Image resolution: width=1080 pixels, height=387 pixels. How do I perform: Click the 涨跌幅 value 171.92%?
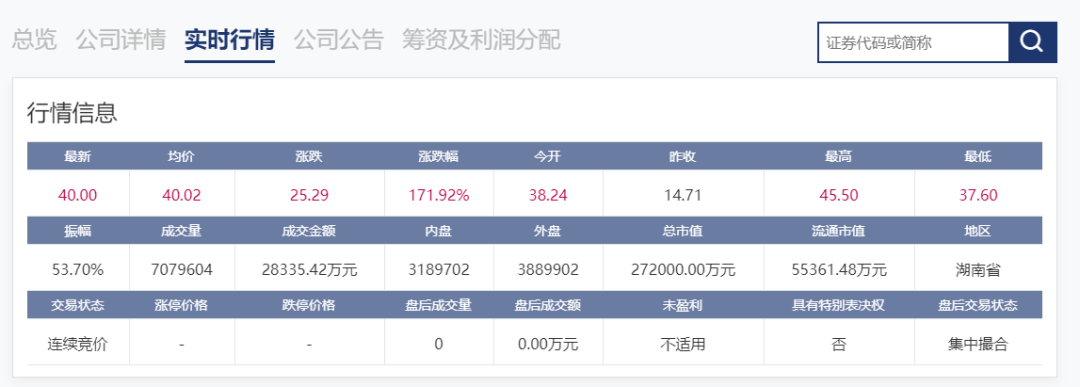[x=439, y=196]
